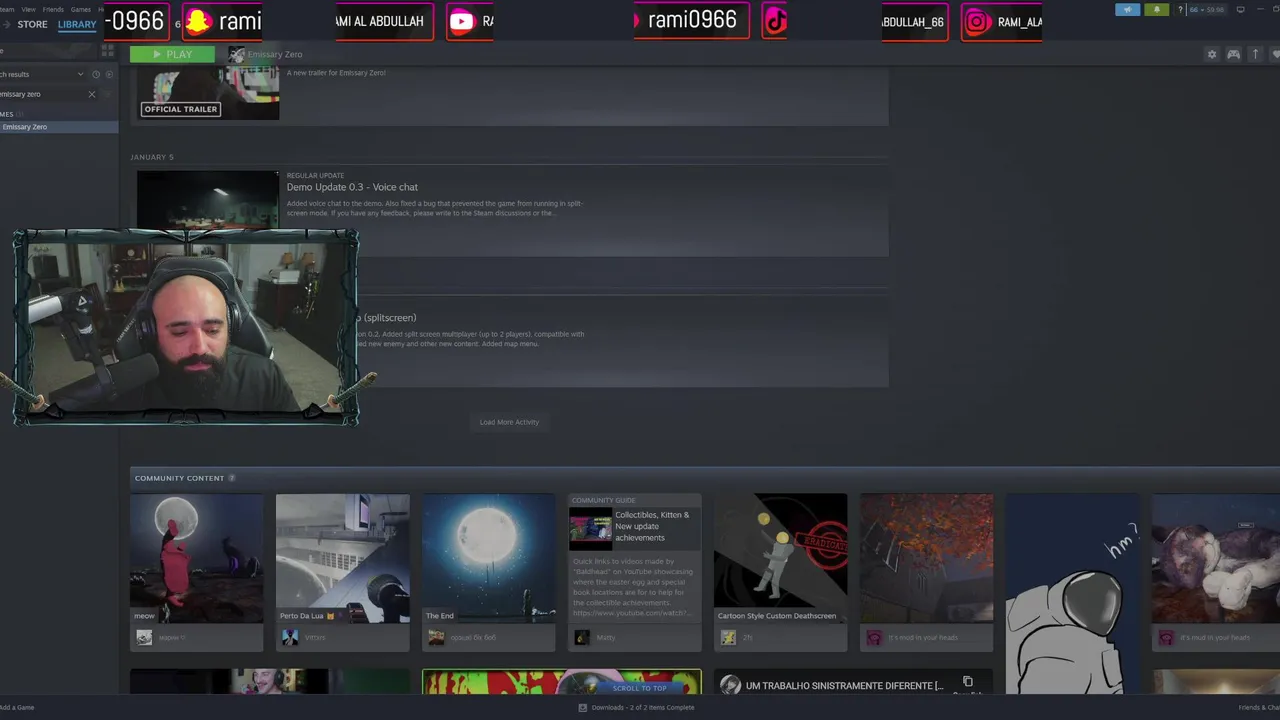The image size is (1280, 720).
Task: Open the controller configuration icon
Action: 1234,54
